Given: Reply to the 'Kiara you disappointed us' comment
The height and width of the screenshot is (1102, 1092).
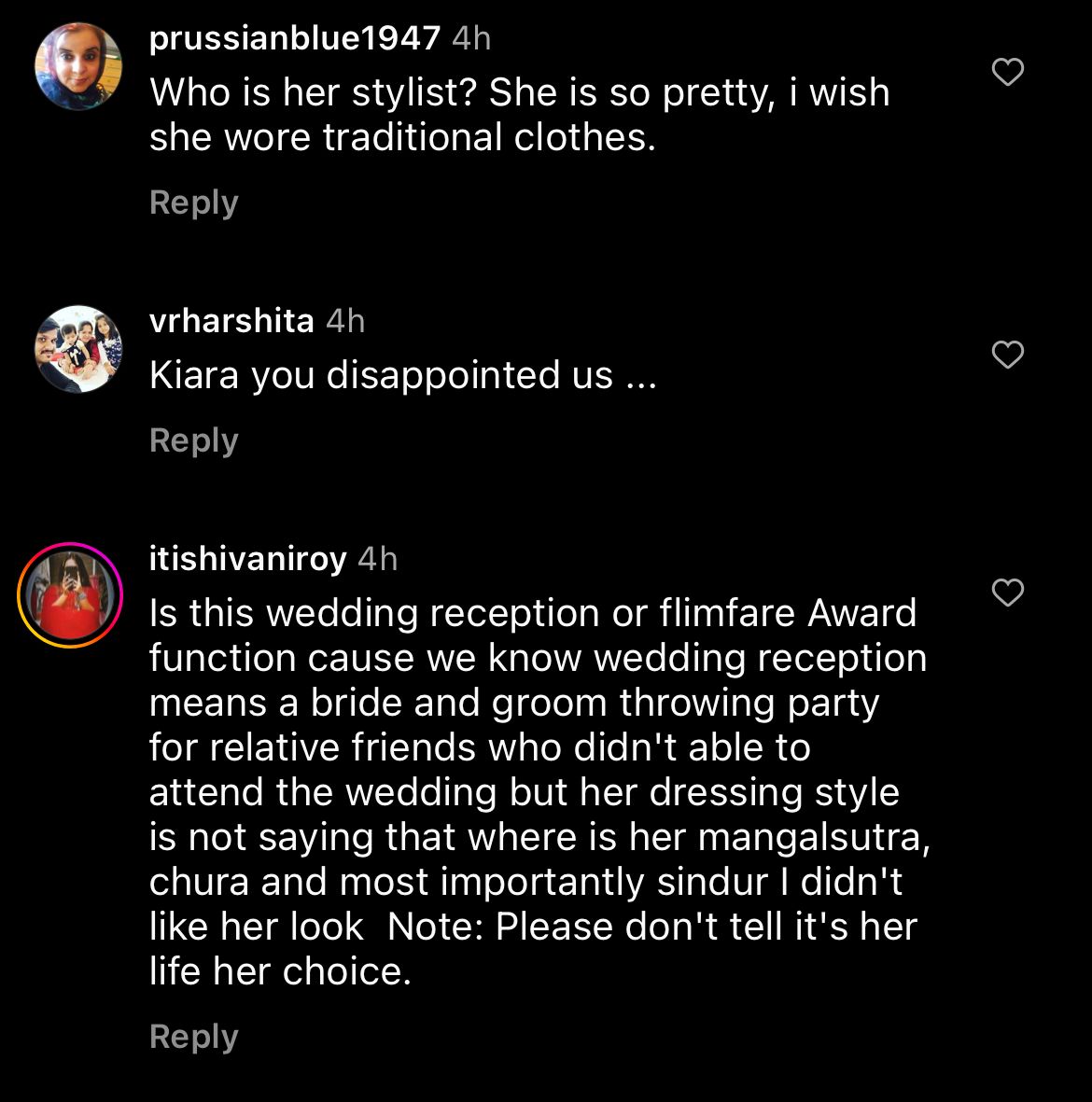Looking at the screenshot, I should (194, 440).
